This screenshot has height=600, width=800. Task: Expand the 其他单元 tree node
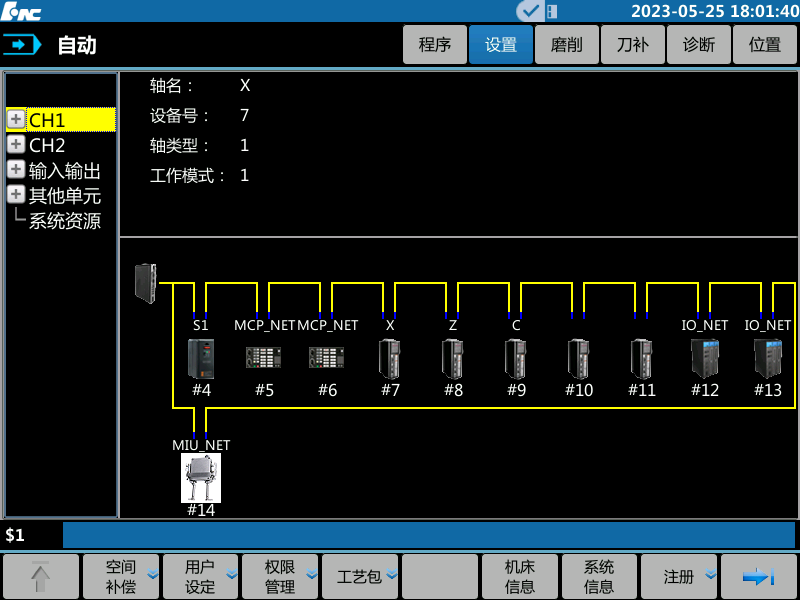pos(16,195)
